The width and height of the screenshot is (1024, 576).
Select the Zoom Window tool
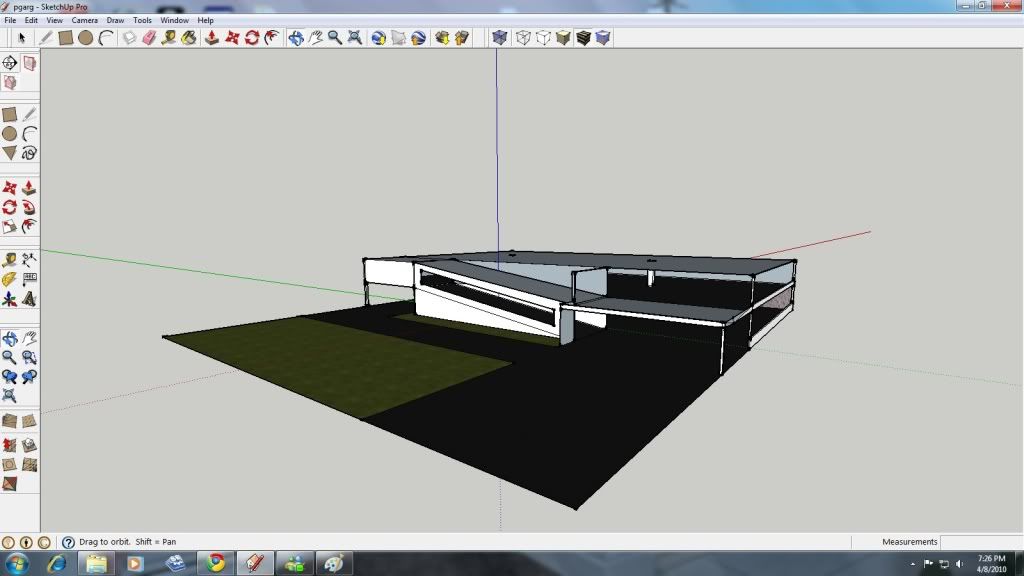pos(30,357)
